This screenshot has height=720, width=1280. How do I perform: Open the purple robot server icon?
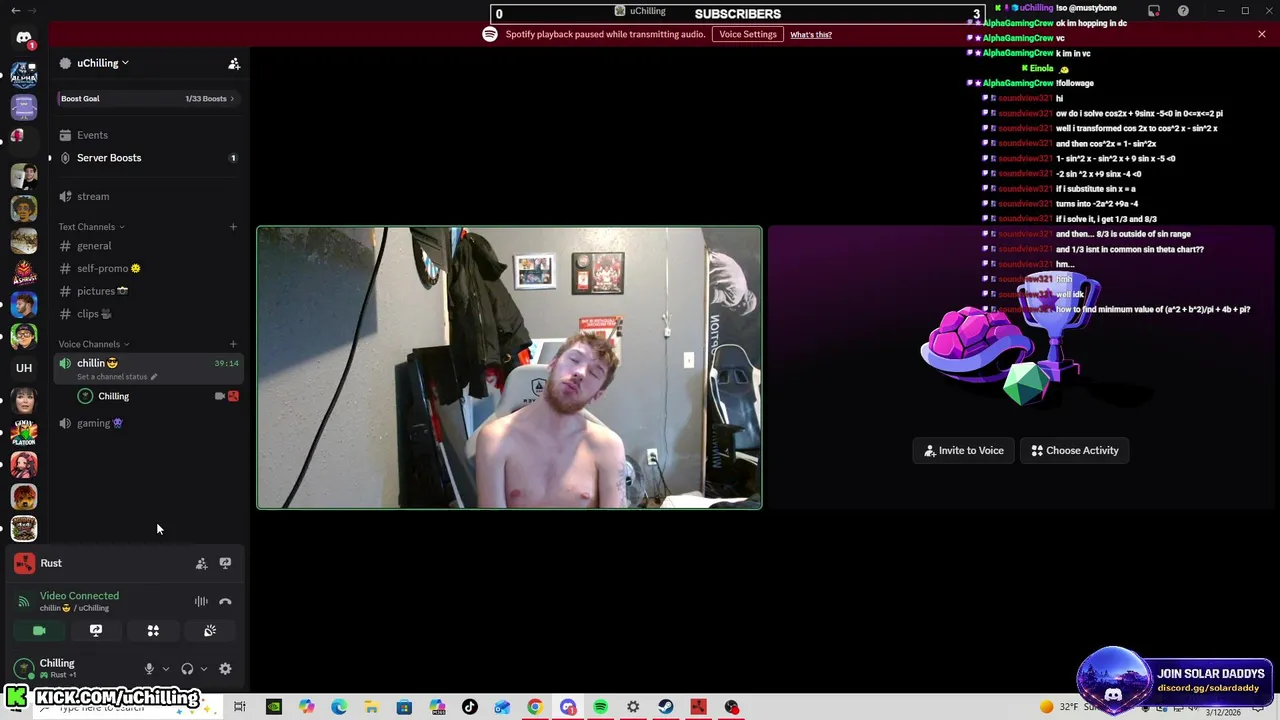(x=24, y=105)
